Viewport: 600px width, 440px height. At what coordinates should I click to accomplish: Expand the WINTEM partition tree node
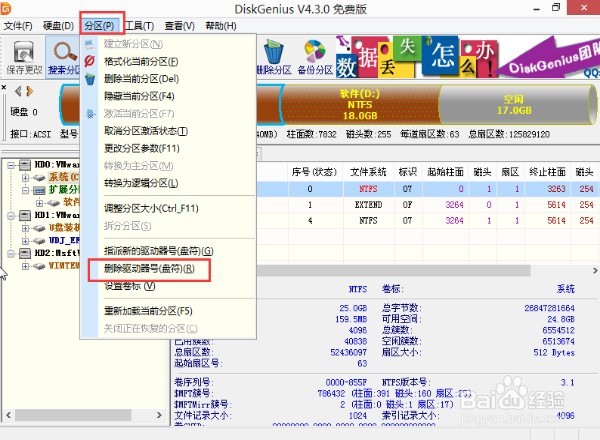pos(25,266)
